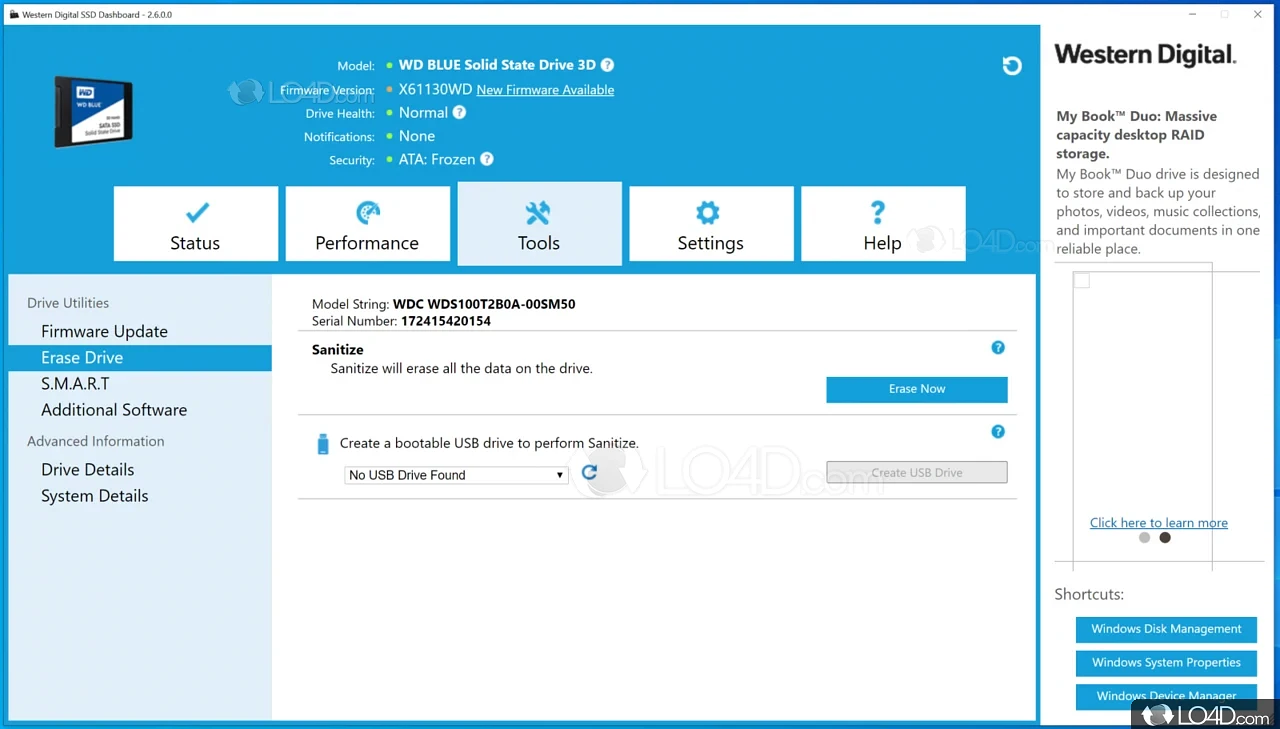Screen dimensions: 1280x729
Task: Open help icon next to WD BLUE model name
Action: (607, 65)
